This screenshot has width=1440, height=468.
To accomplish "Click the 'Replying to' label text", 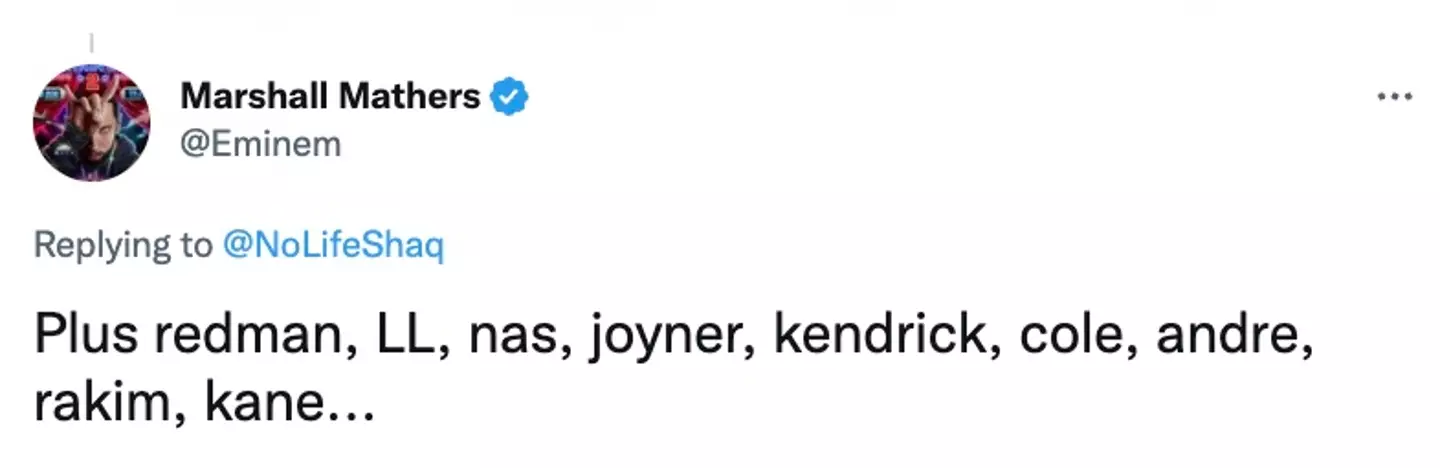I will (x=122, y=246).
